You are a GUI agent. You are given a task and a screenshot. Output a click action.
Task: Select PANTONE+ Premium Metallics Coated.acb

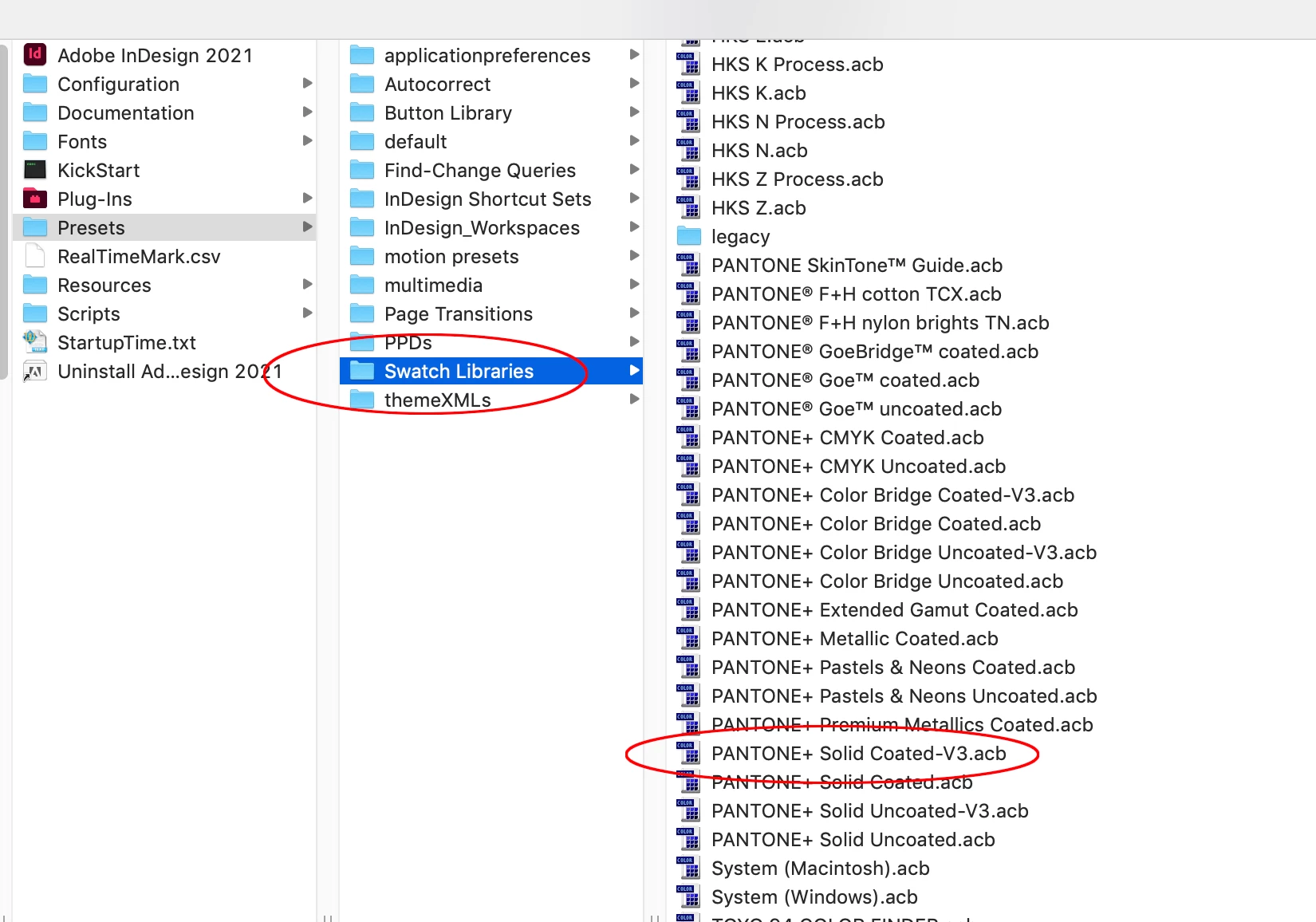click(901, 725)
